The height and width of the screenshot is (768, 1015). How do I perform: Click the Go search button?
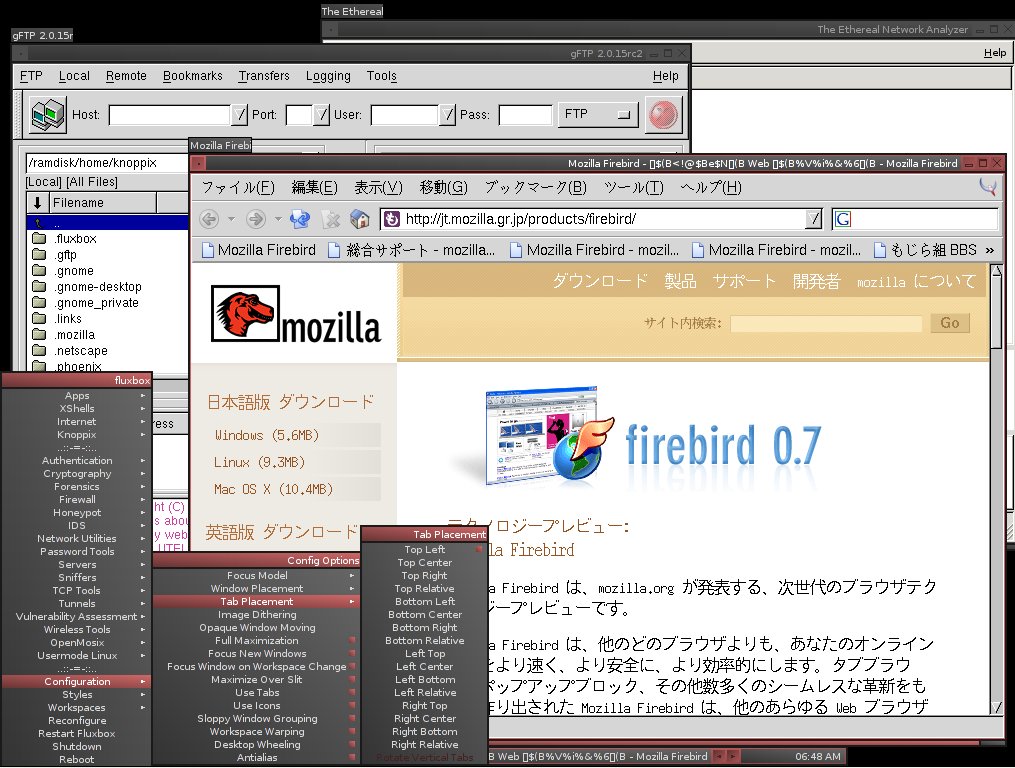pyautogui.click(x=950, y=322)
